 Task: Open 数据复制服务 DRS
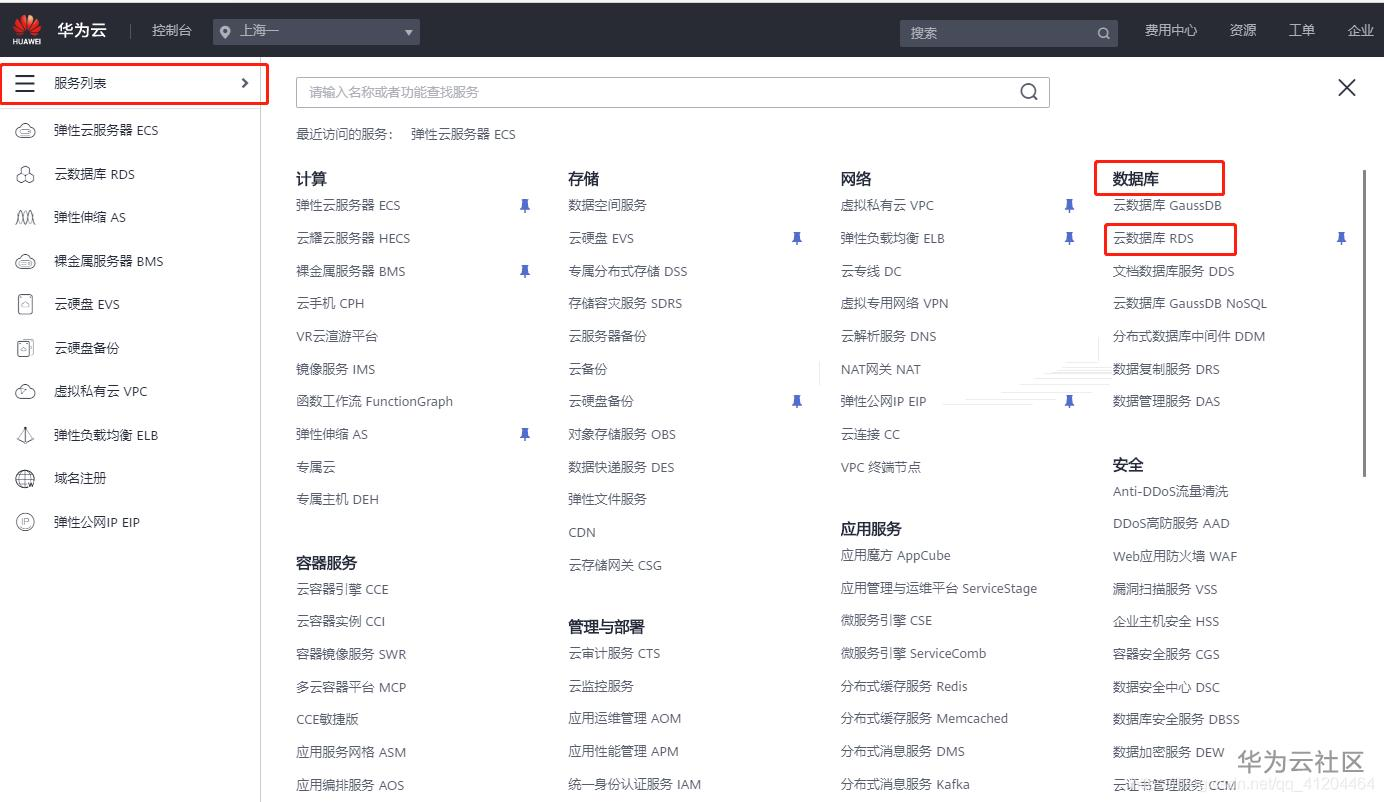click(x=1166, y=369)
